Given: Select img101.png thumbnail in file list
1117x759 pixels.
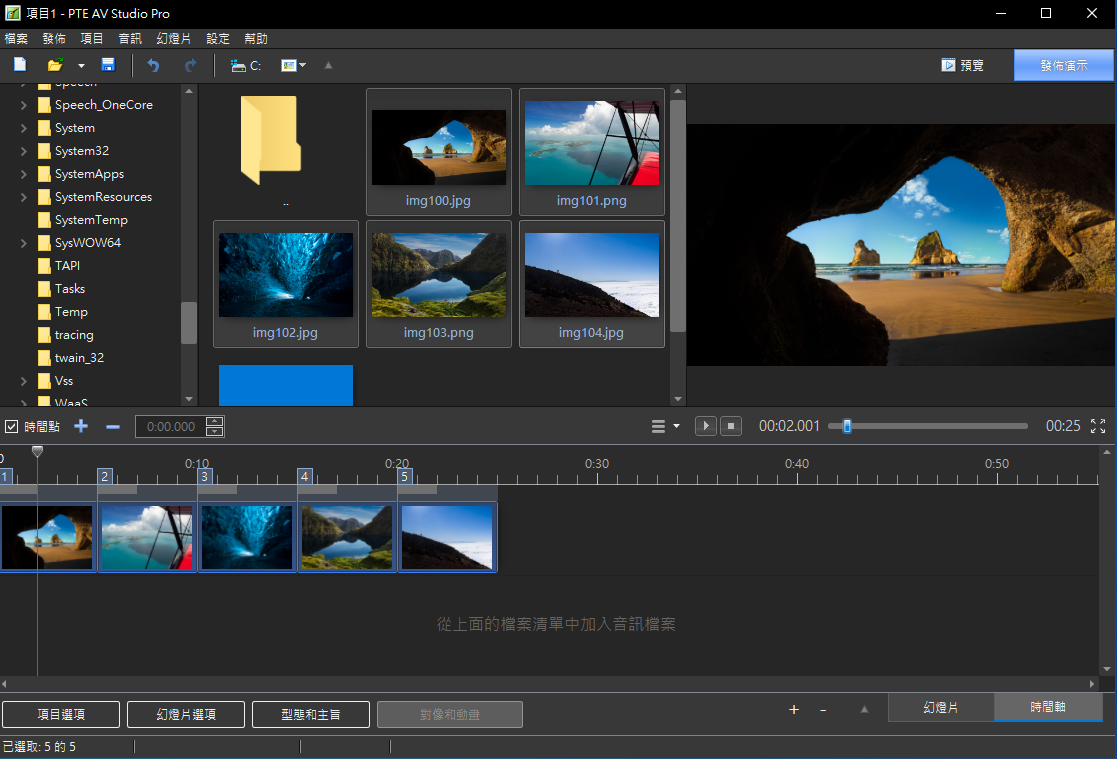Looking at the screenshot, I should tap(592, 152).
